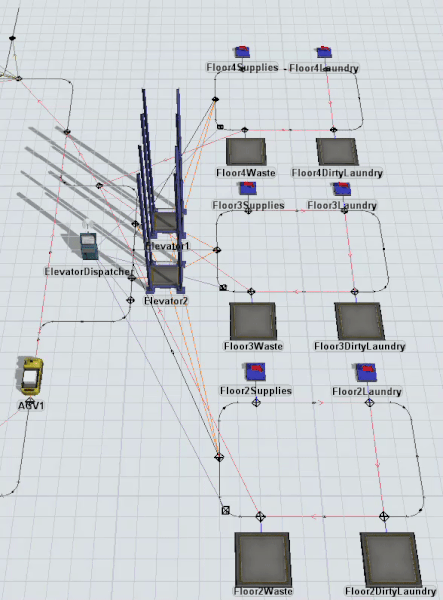Select control point below Floor2Supplies label
The height and width of the screenshot is (600, 443).
(x=256, y=403)
